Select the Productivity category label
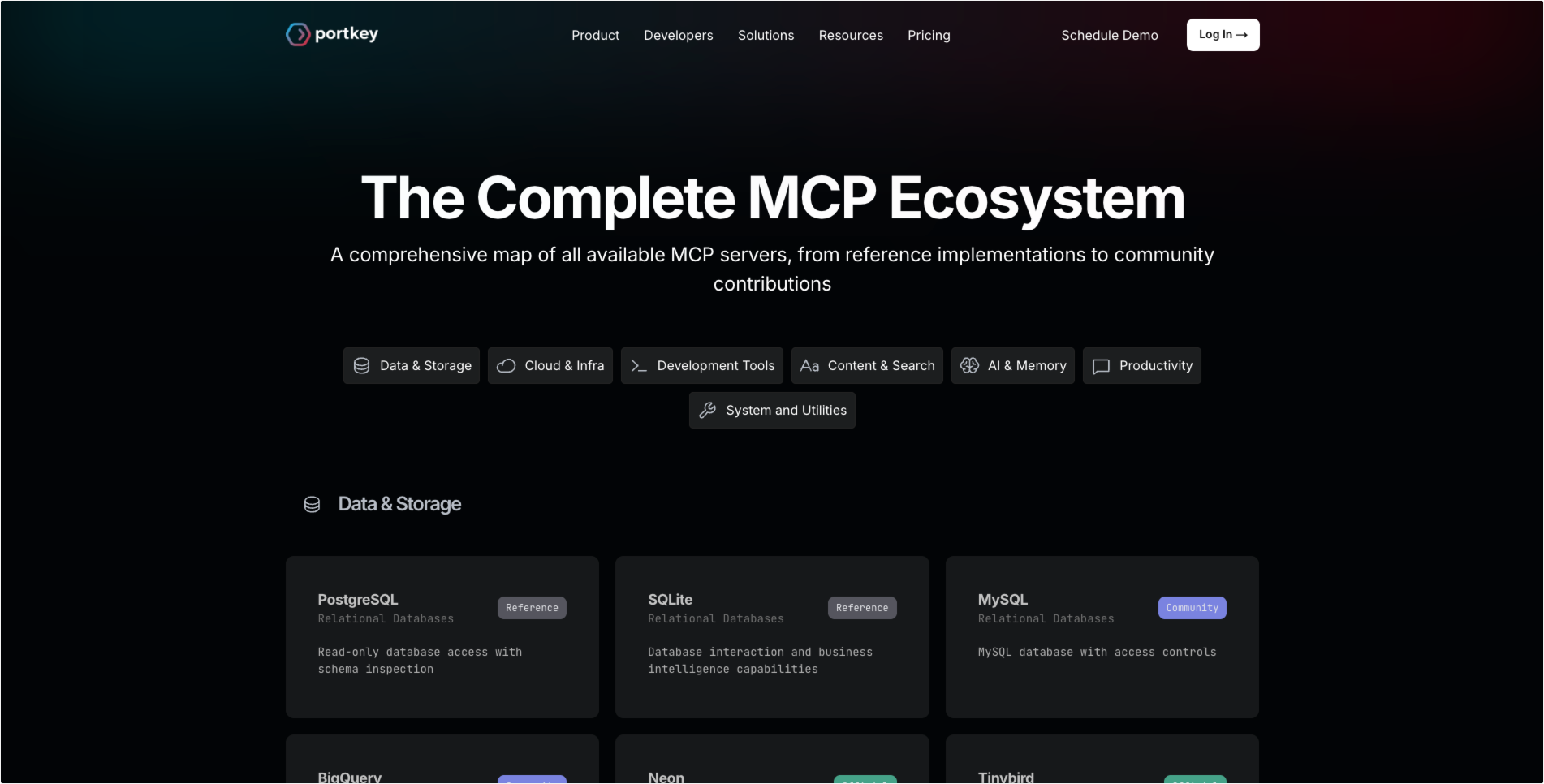Viewport: 1544px width, 784px height. tap(1156, 366)
